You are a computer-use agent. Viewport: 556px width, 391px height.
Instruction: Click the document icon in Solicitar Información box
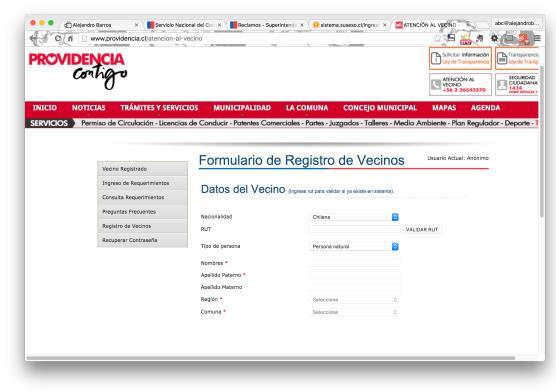[436, 58]
